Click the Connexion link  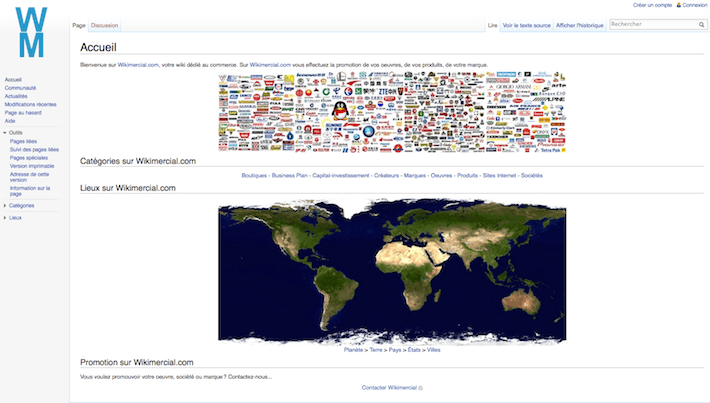click(695, 5)
